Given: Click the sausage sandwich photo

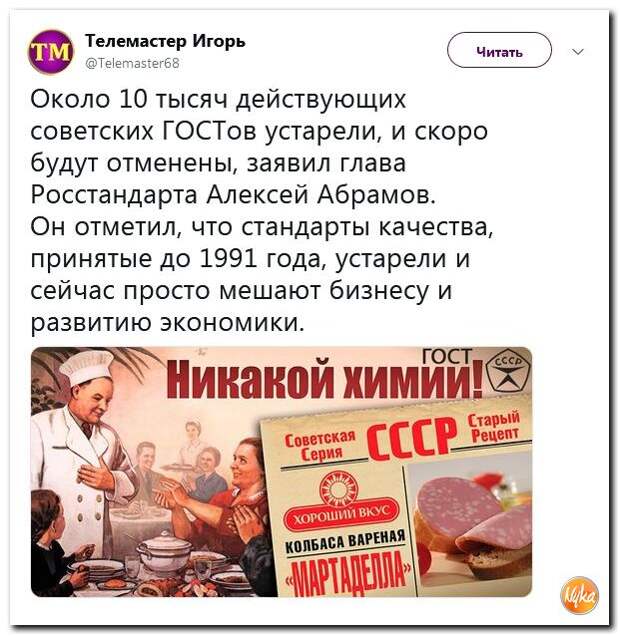Looking at the screenshot, I should [x=470, y=523].
